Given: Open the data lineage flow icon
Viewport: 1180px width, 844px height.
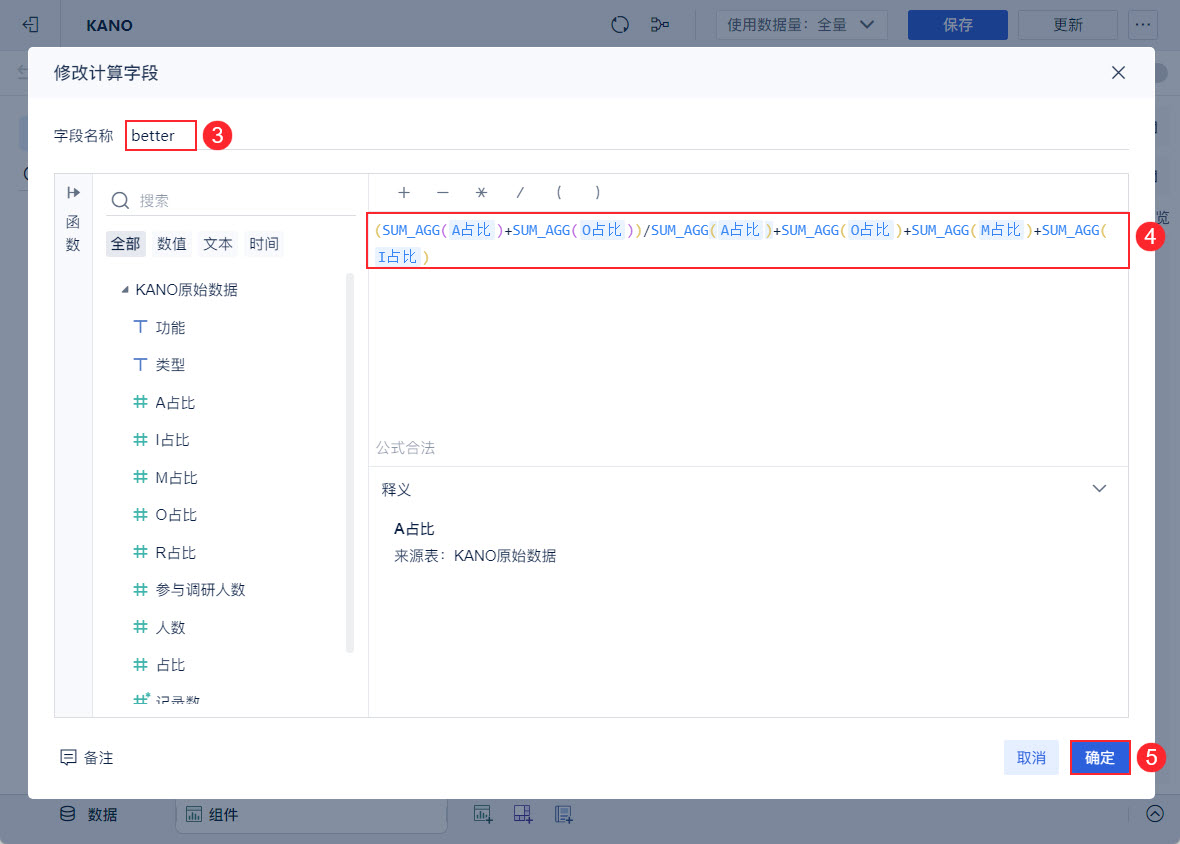Looking at the screenshot, I should pyautogui.click(x=660, y=25).
